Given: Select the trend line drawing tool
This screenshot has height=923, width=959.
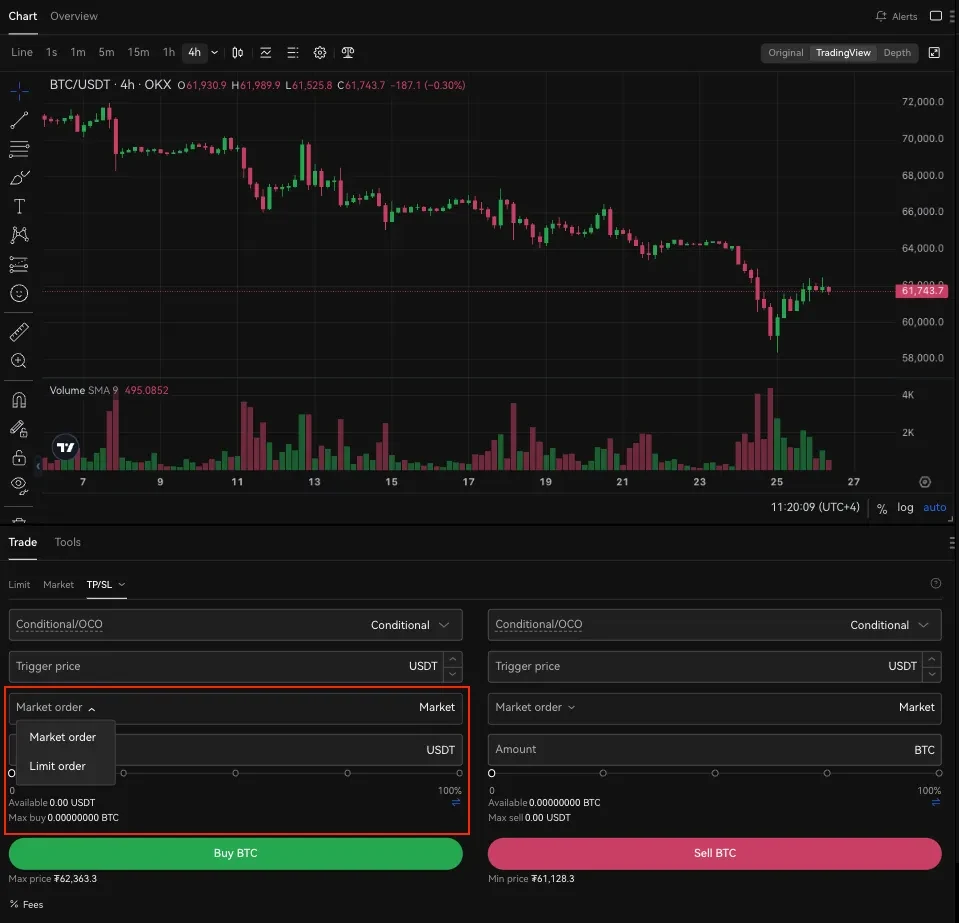Looking at the screenshot, I should click(x=19, y=120).
